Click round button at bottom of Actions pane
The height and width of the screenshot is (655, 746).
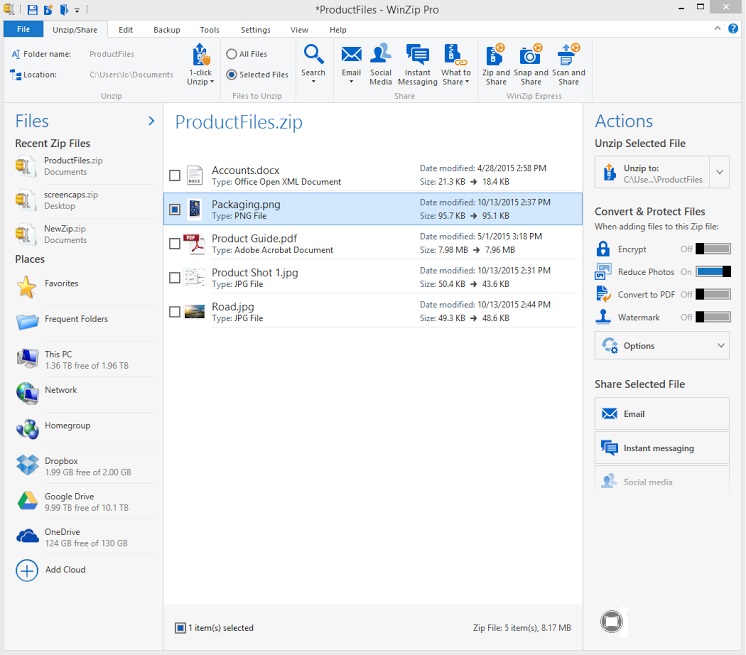611,622
